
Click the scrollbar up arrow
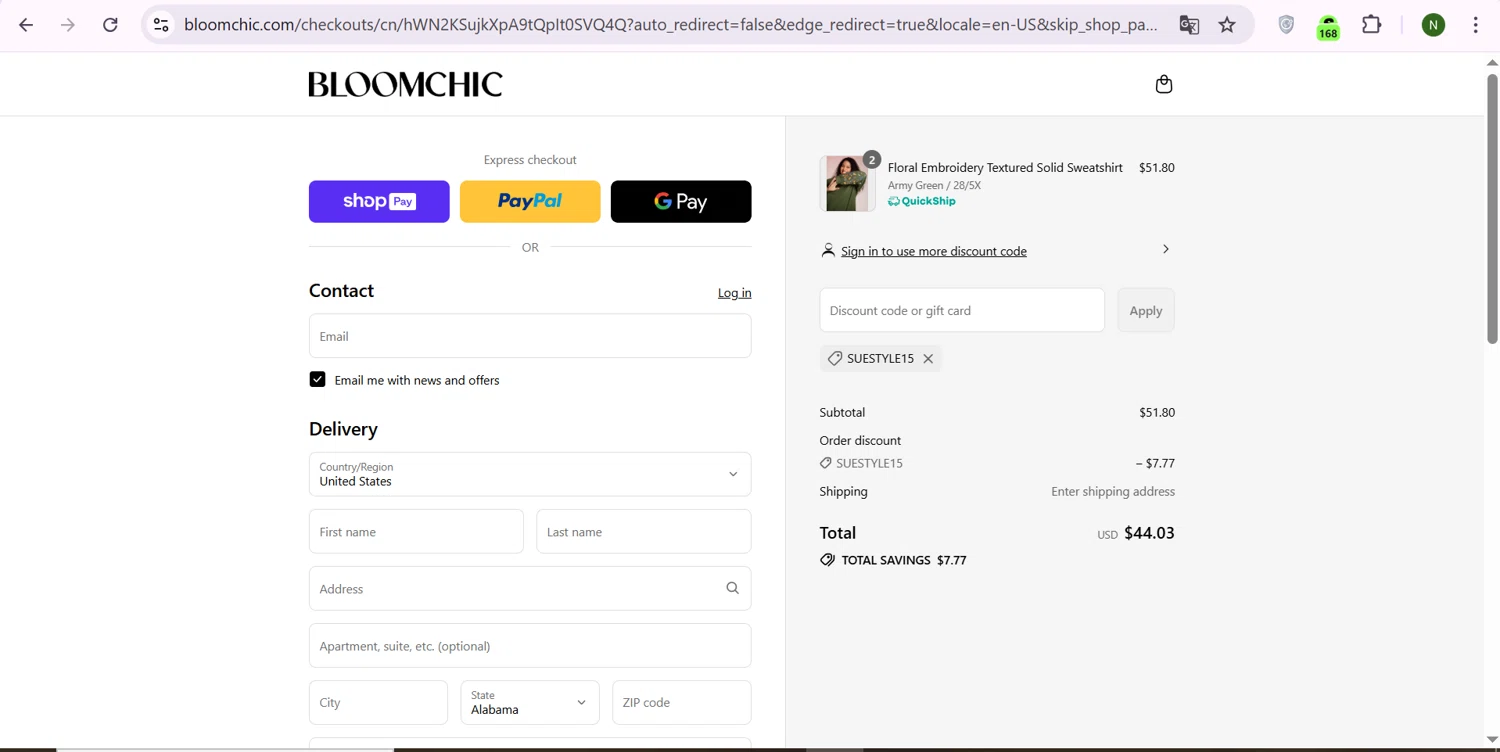pyautogui.click(x=1492, y=62)
